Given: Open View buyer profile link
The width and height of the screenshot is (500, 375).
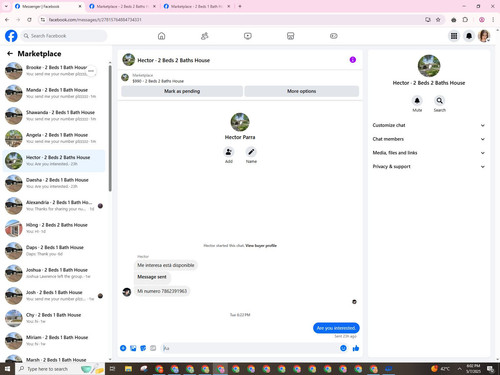Looking at the screenshot, I should [x=261, y=246].
